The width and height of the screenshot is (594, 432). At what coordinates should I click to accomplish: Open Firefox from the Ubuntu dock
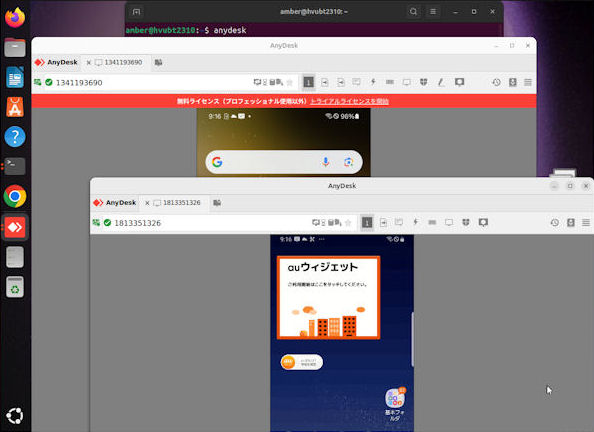15,17
